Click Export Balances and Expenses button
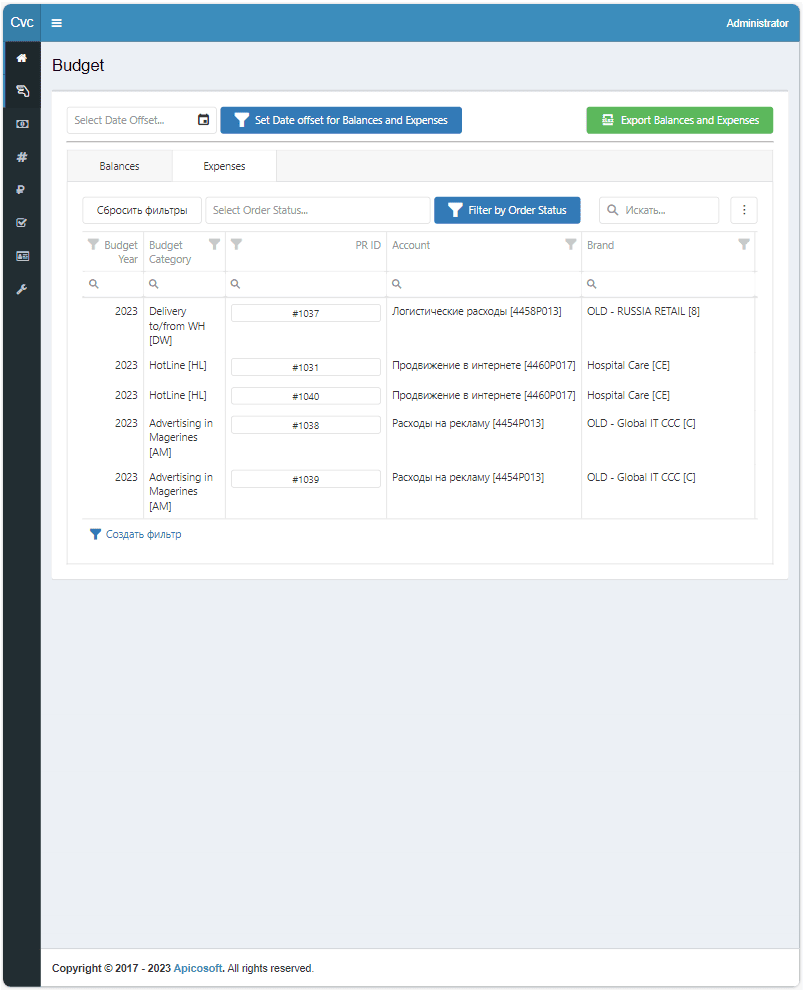Image resolution: width=803 pixels, height=990 pixels. pos(679,120)
